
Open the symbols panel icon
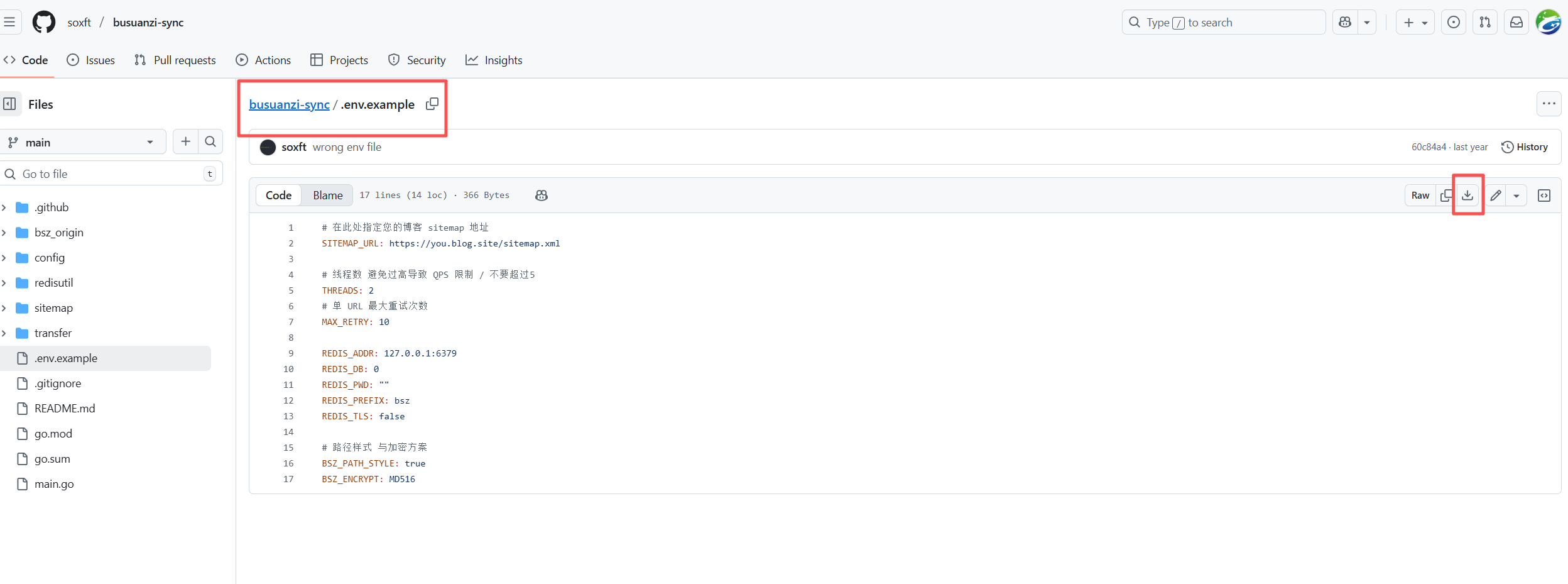(x=1543, y=196)
